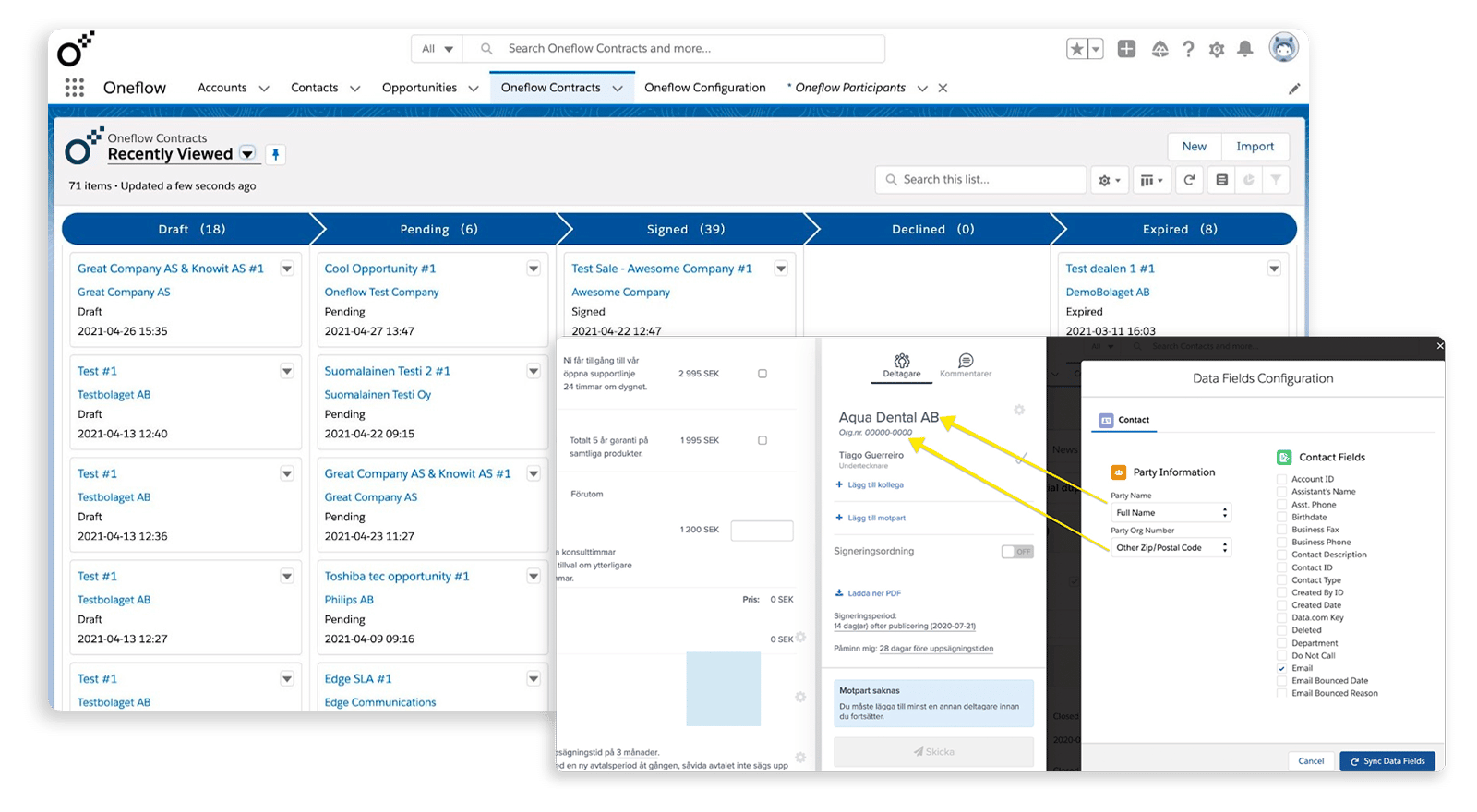The height and width of the screenshot is (812, 1477).
Task: Click the New button
Action: click(x=1195, y=147)
